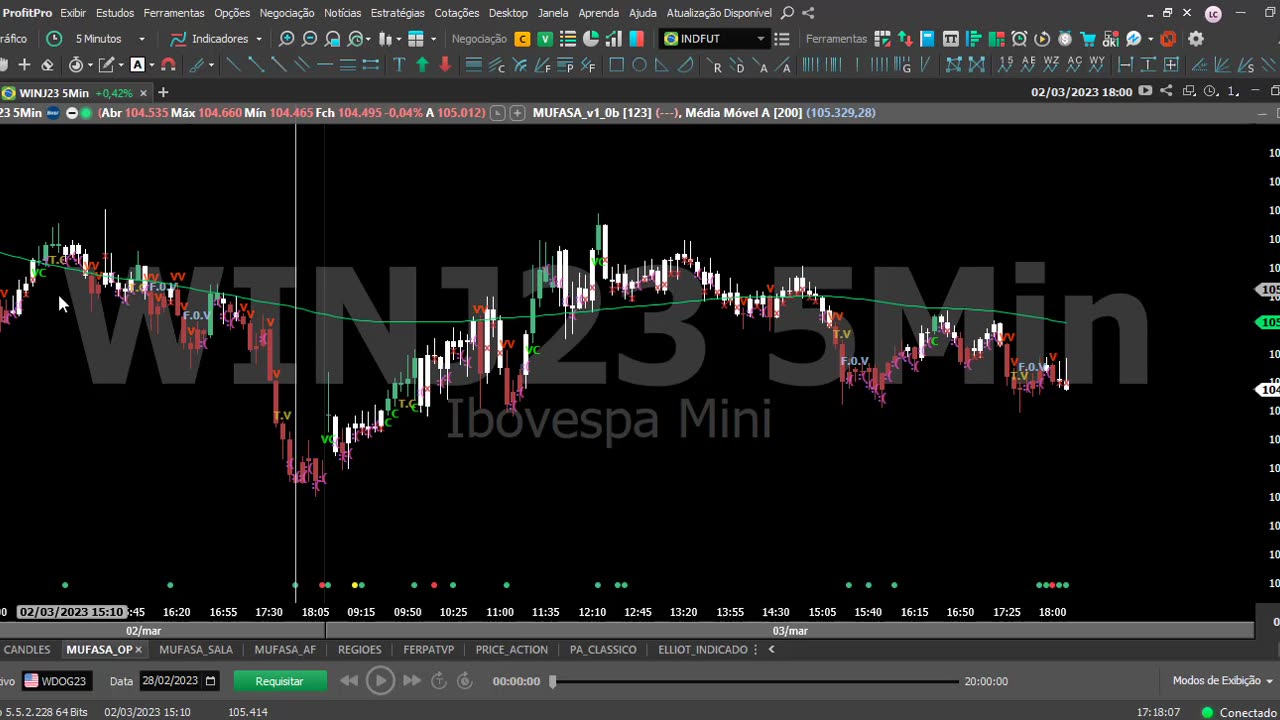Open the Estudos menu

(x=115, y=13)
